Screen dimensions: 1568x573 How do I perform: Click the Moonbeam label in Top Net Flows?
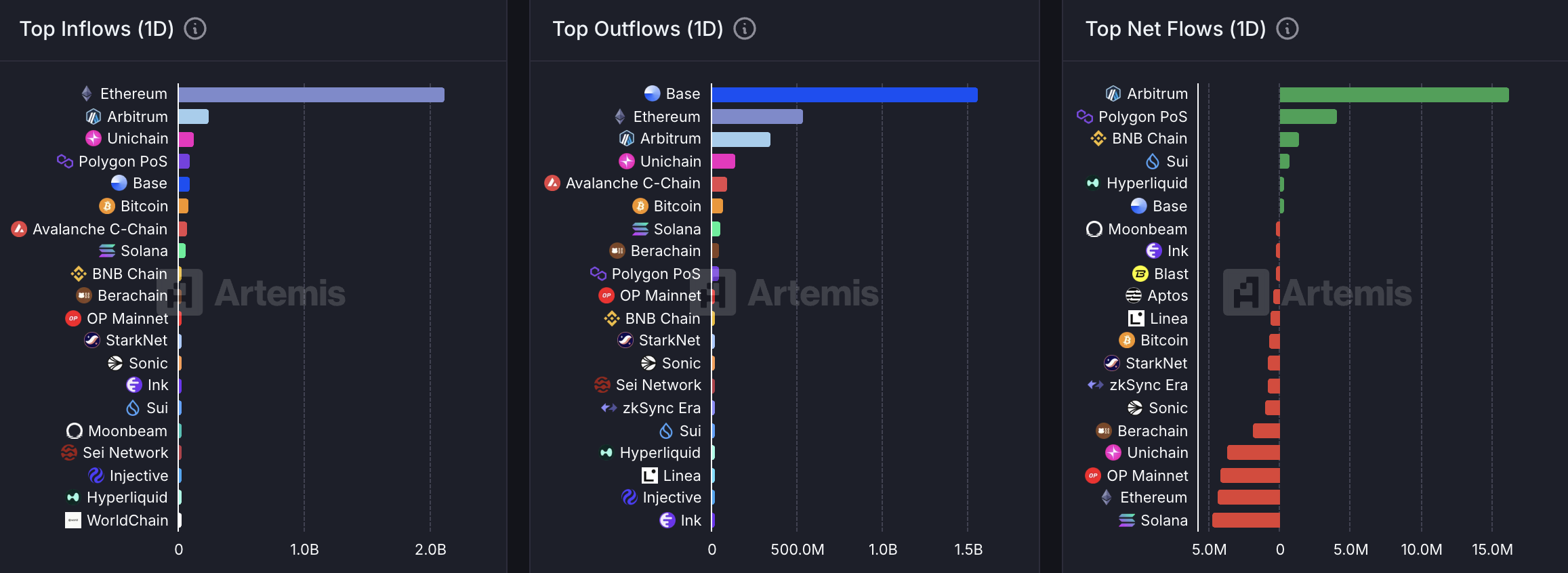tap(1148, 229)
